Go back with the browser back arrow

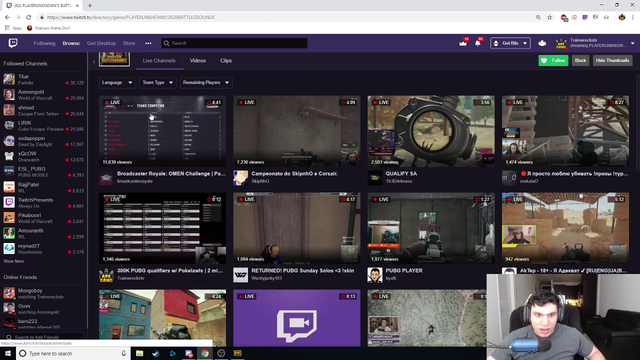point(7,17)
